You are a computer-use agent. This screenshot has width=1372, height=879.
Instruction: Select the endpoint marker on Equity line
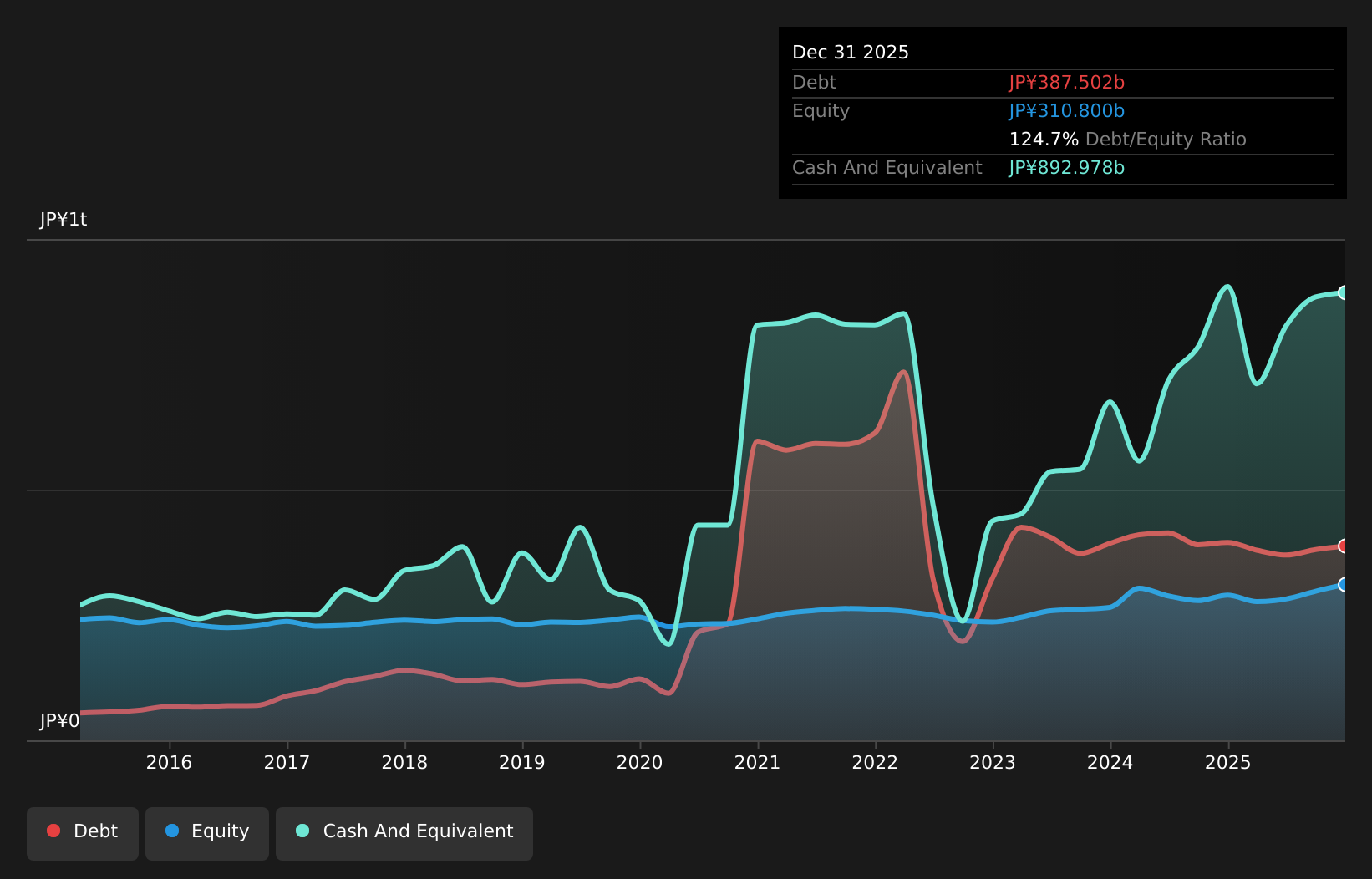pyautogui.click(x=1344, y=585)
